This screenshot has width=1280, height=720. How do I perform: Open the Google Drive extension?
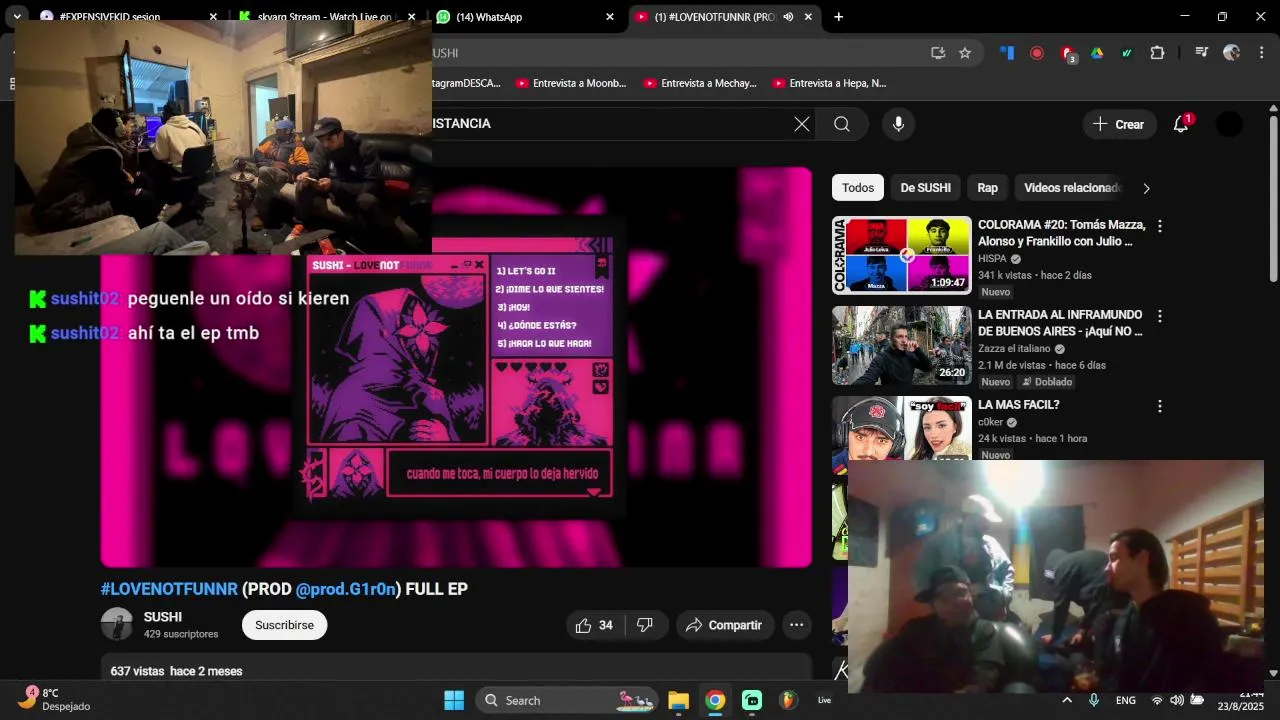click(x=1097, y=53)
